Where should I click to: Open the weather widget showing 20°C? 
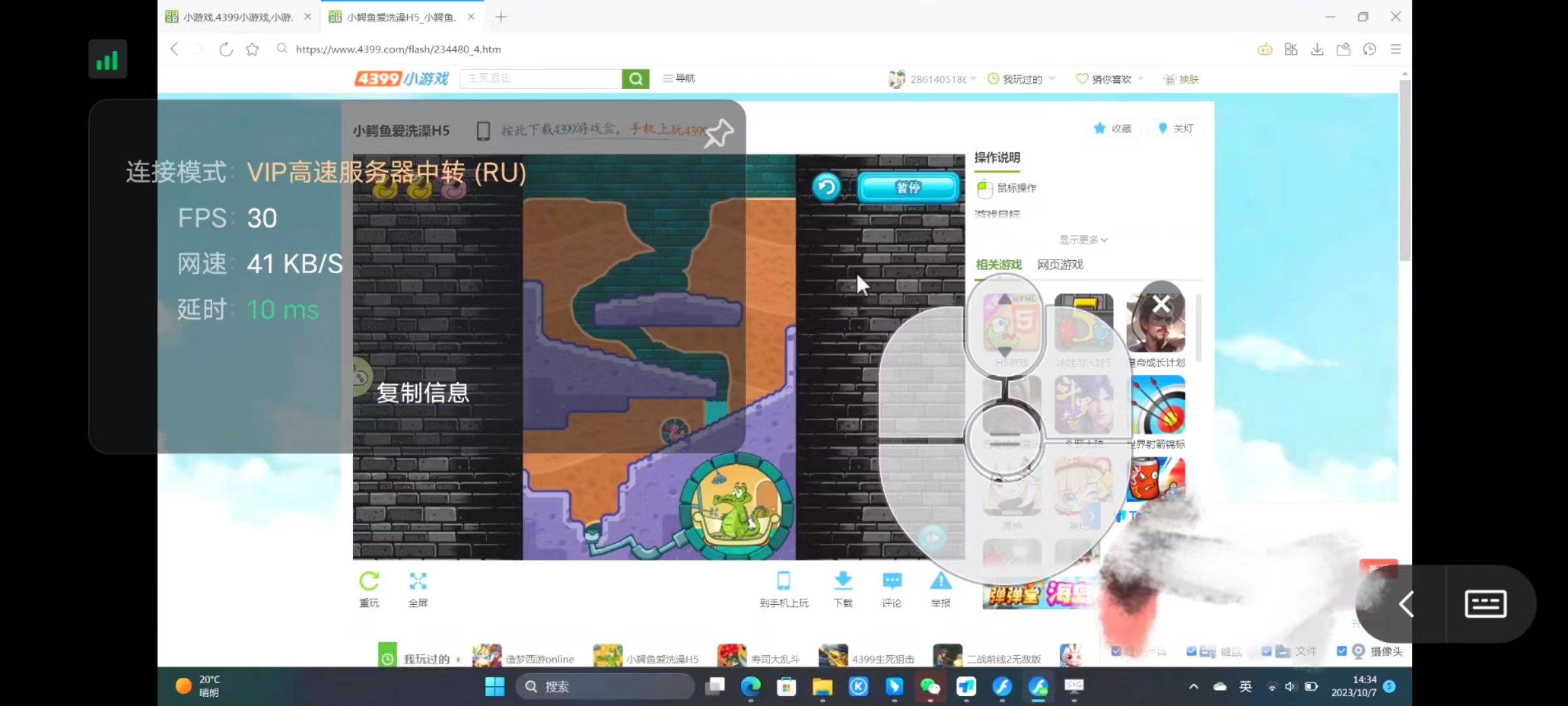point(199,686)
